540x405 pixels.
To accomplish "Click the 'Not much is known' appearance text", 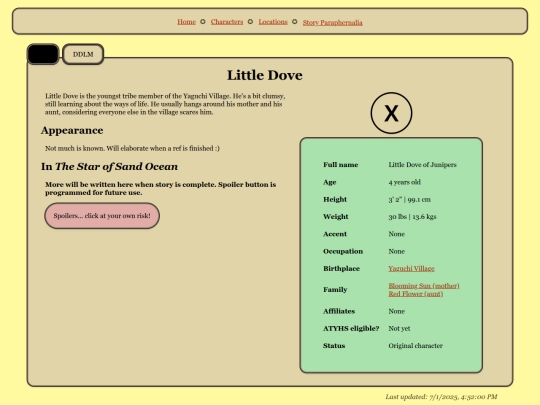I will click(132, 148).
